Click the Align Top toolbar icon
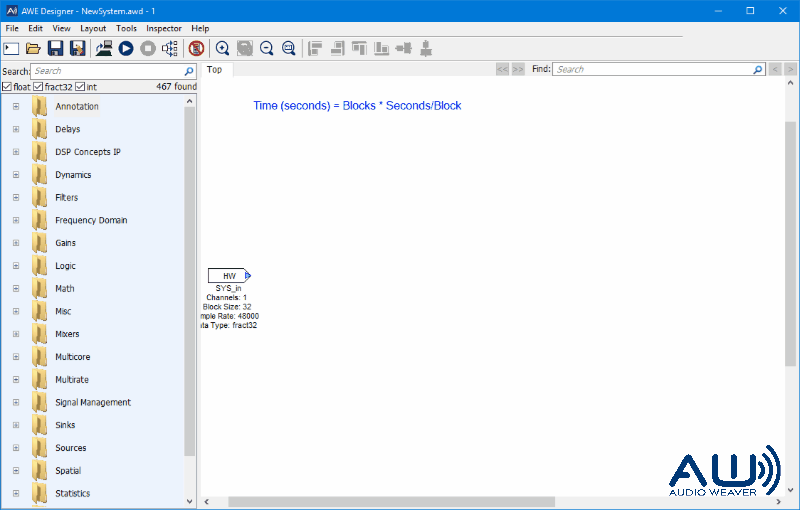The height and width of the screenshot is (510, 800). (x=359, y=48)
